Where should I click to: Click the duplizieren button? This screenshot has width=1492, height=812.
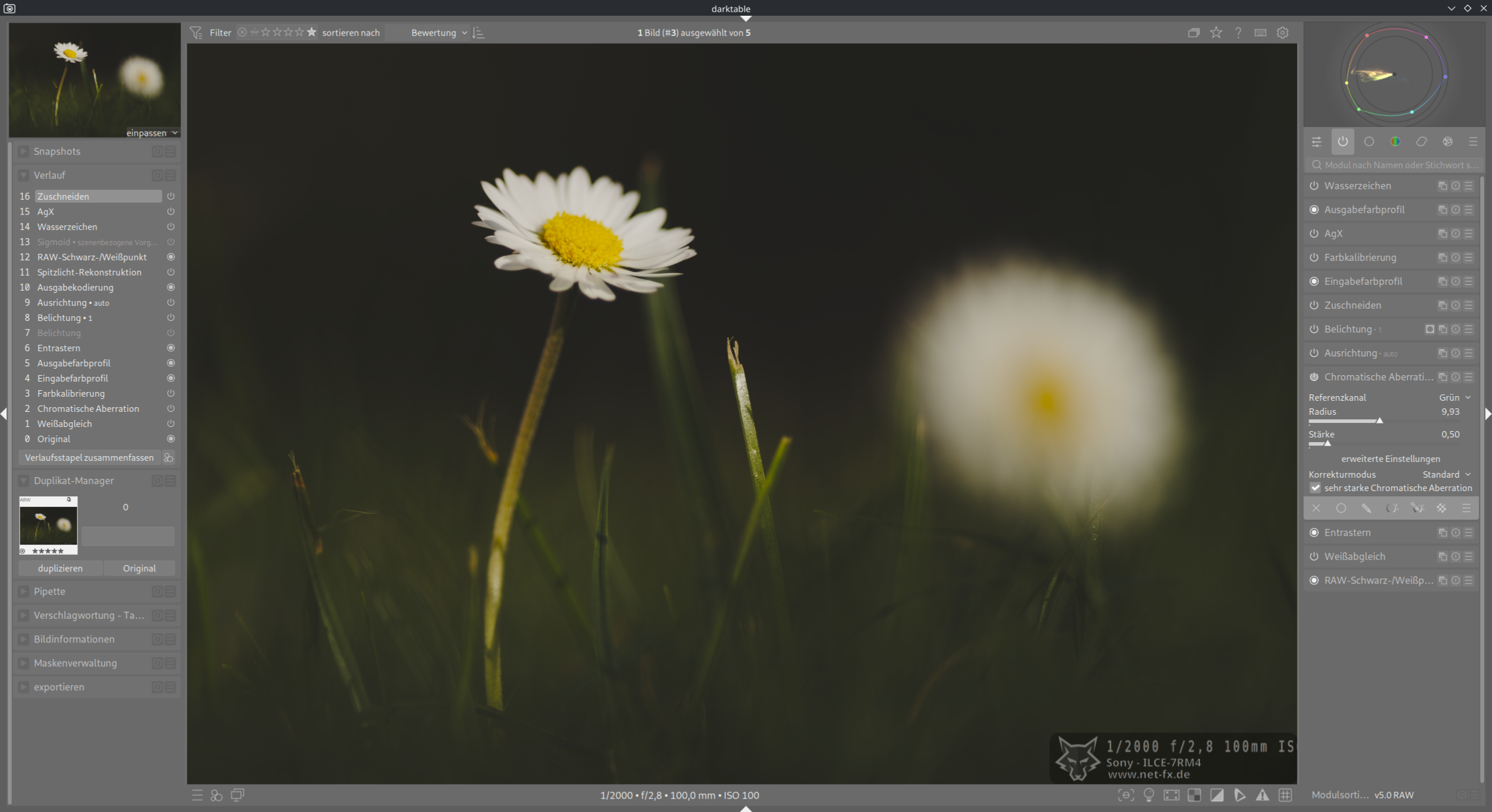(60, 568)
